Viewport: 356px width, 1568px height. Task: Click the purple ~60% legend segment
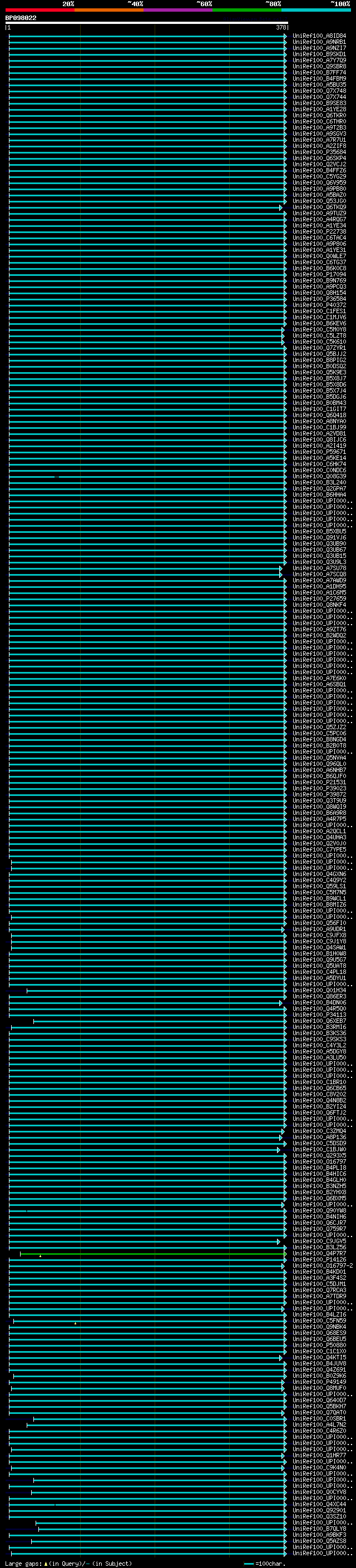[x=179, y=10]
